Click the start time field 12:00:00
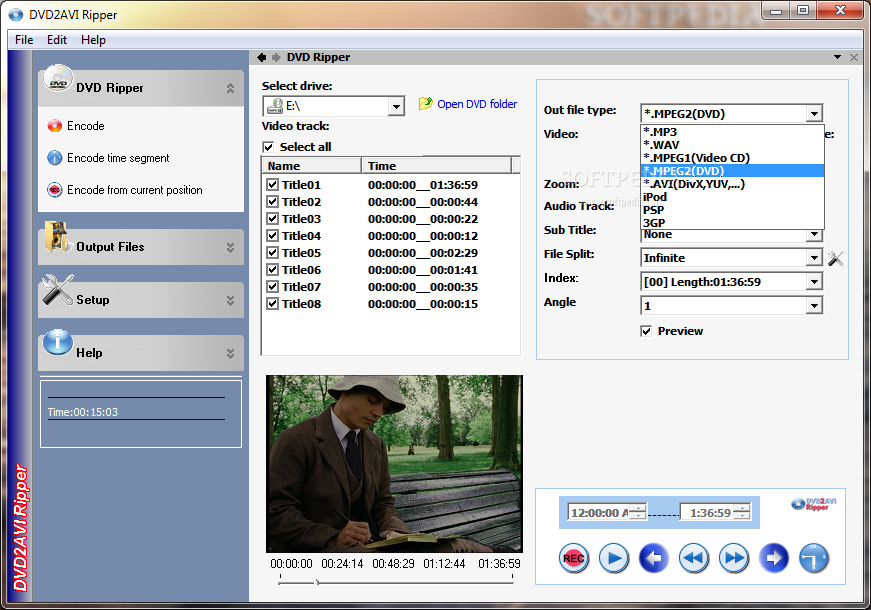This screenshot has height=610, width=871. coord(607,512)
